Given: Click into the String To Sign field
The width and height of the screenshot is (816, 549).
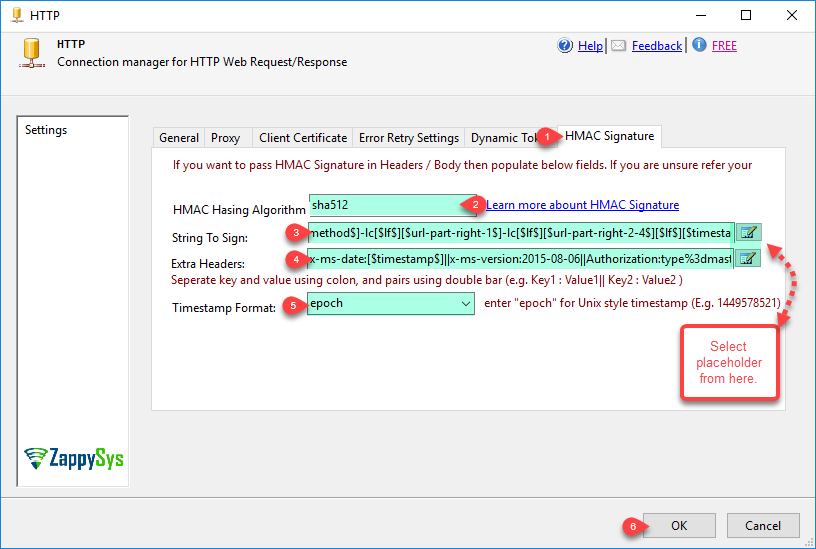Looking at the screenshot, I should [521, 233].
